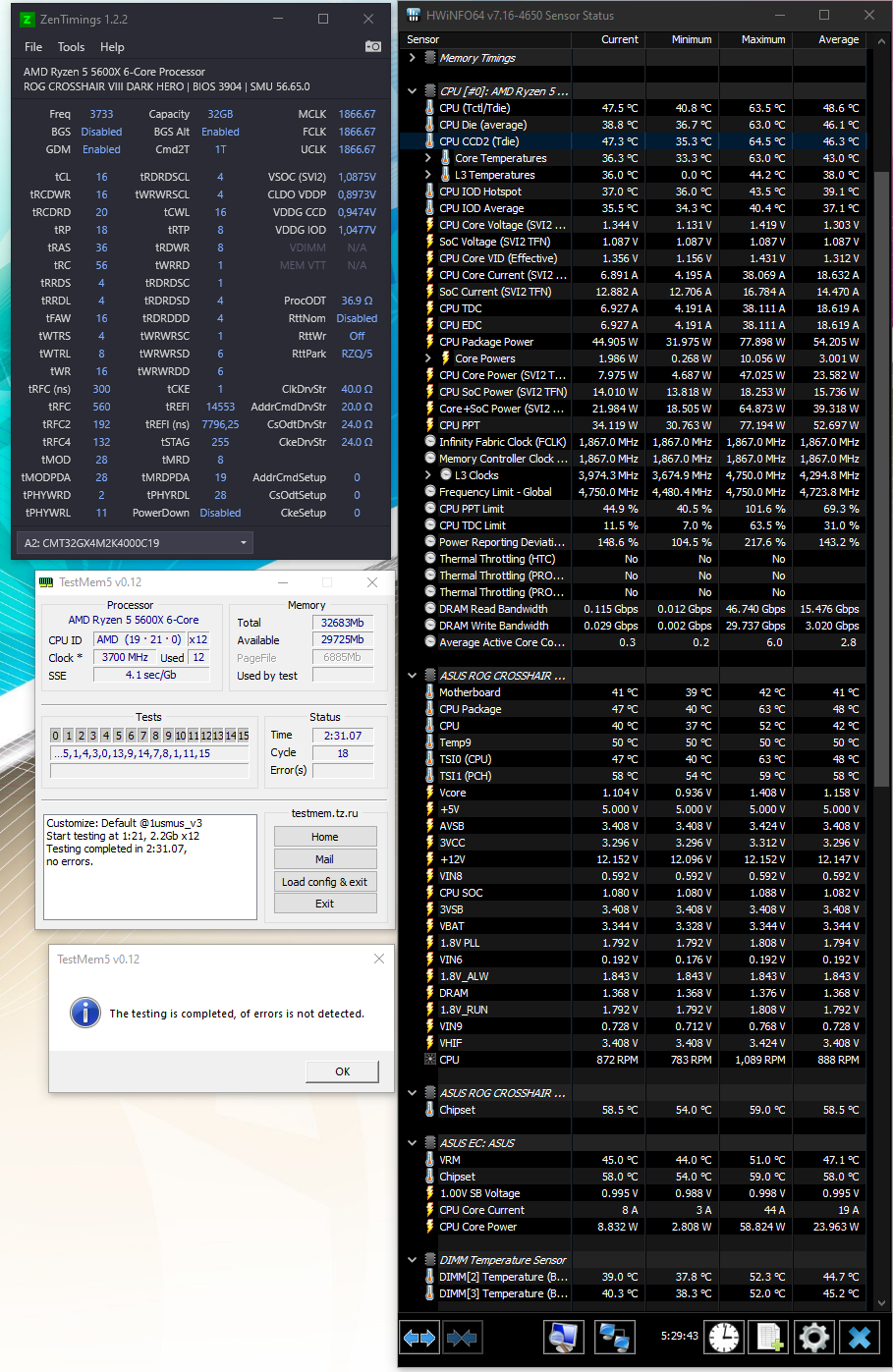The height and width of the screenshot is (1372, 893).
Task: Click TestMem5 Cycle field showing 18
Action: 343,753
